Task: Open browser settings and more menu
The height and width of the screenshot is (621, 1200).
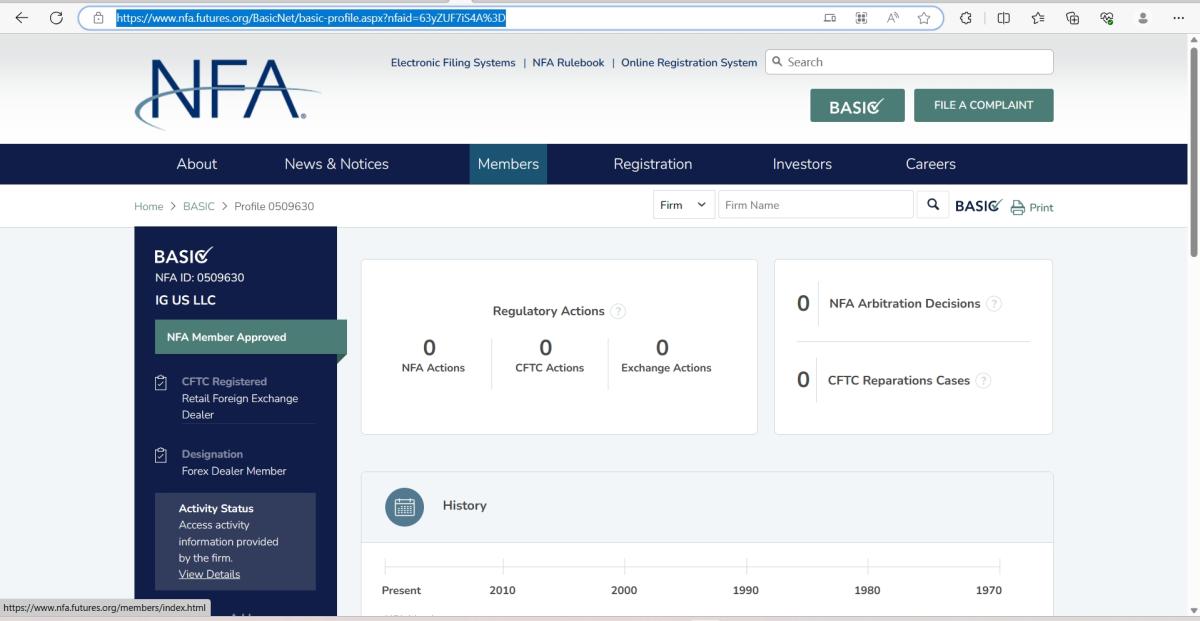Action: click(1178, 18)
